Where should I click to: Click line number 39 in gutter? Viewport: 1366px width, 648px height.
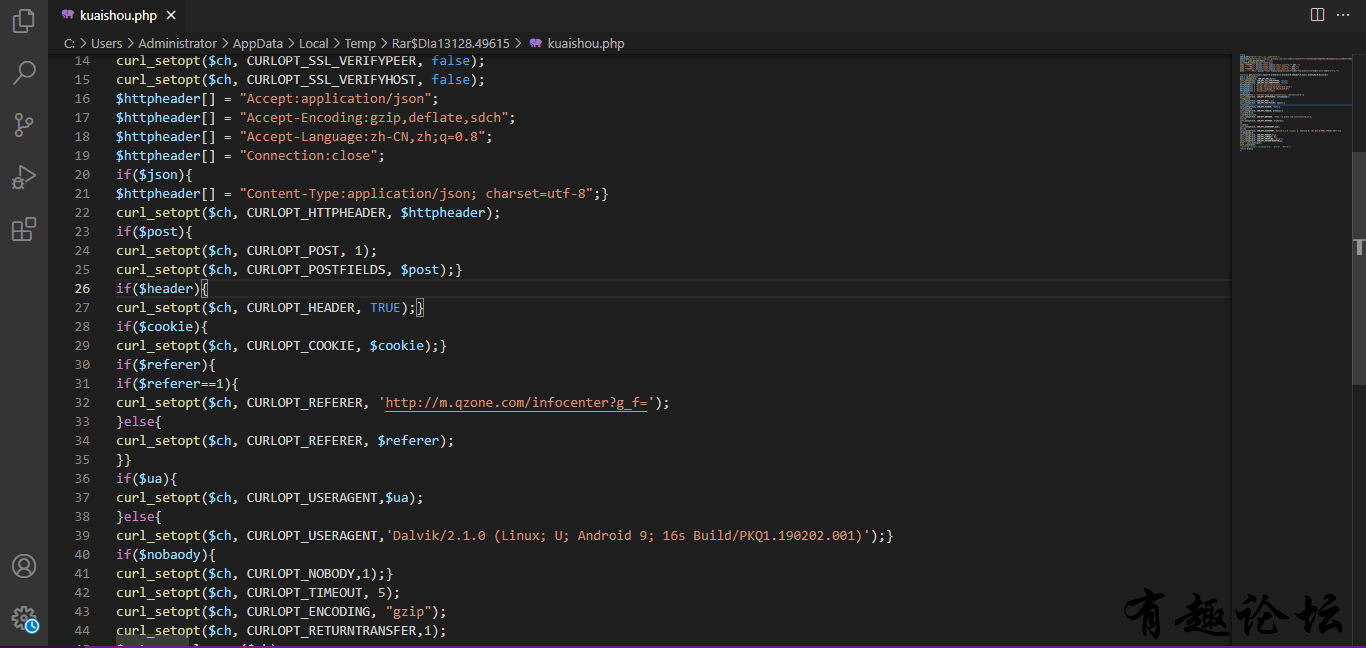[x=83, y=536]
